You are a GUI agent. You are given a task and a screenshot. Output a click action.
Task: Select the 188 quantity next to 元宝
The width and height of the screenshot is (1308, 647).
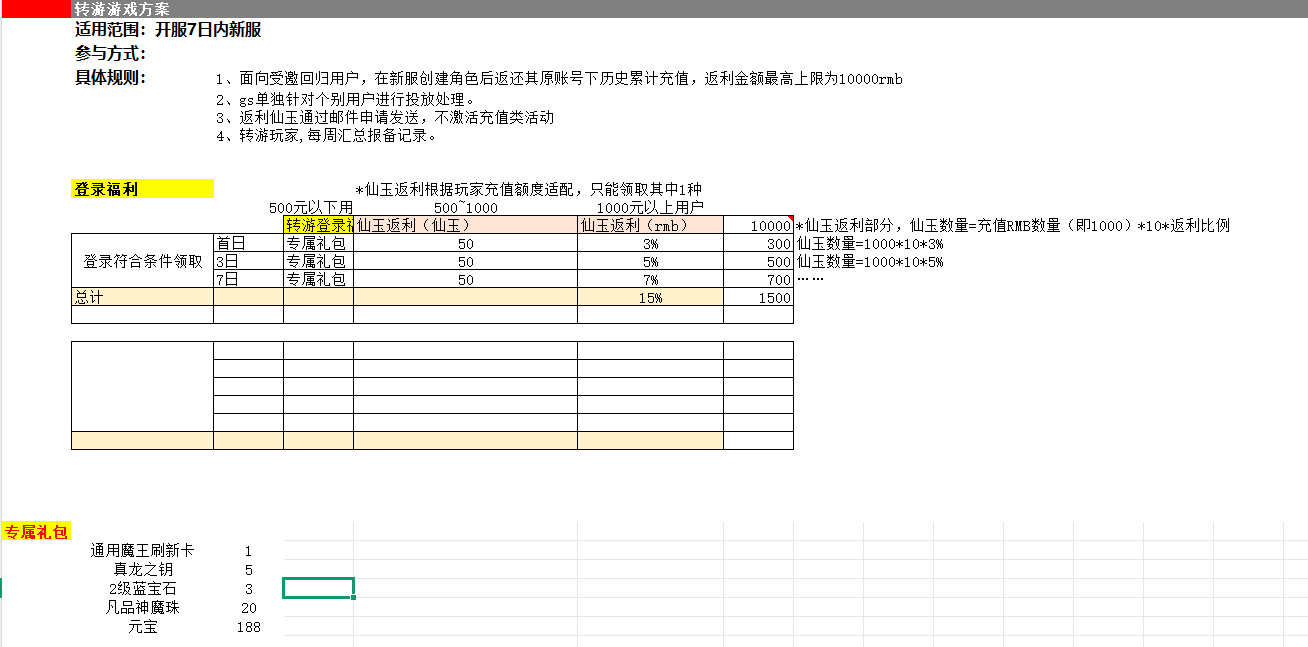coord(248,627)
